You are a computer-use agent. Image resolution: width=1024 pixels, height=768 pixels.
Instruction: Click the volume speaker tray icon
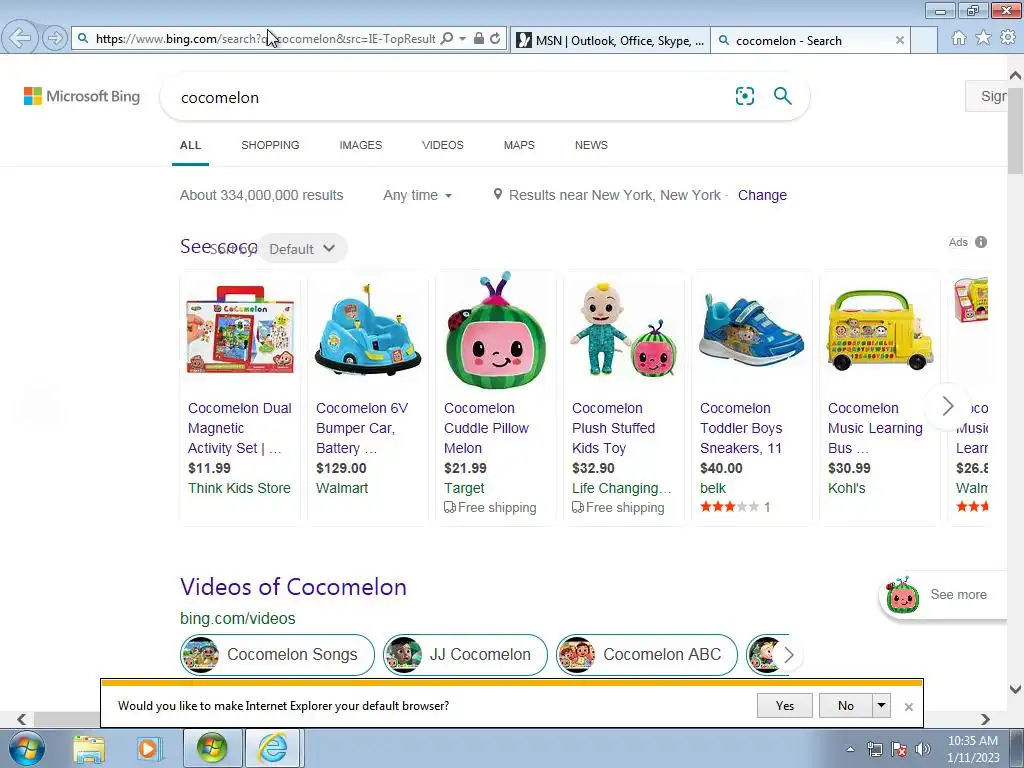click(923, 749)
